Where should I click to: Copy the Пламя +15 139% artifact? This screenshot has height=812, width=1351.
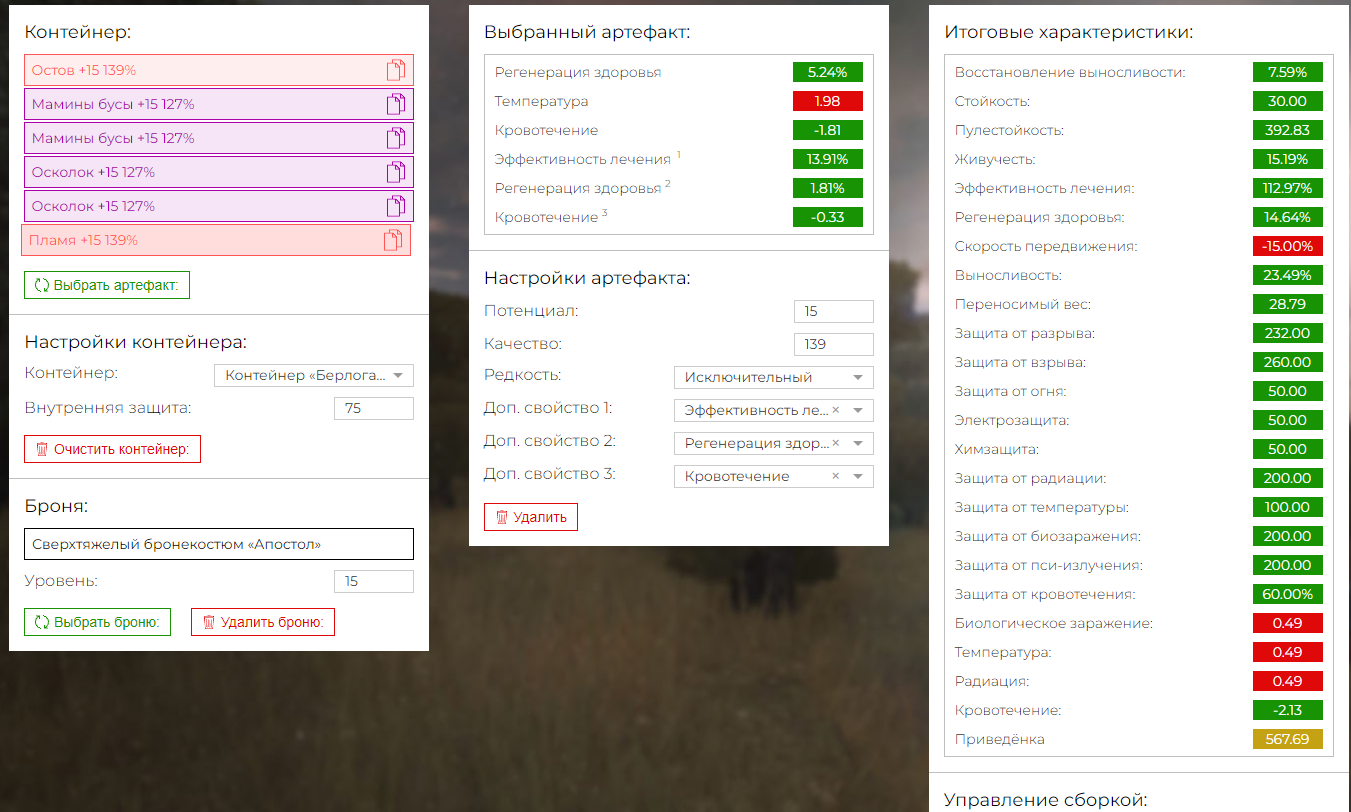(393, 240)
